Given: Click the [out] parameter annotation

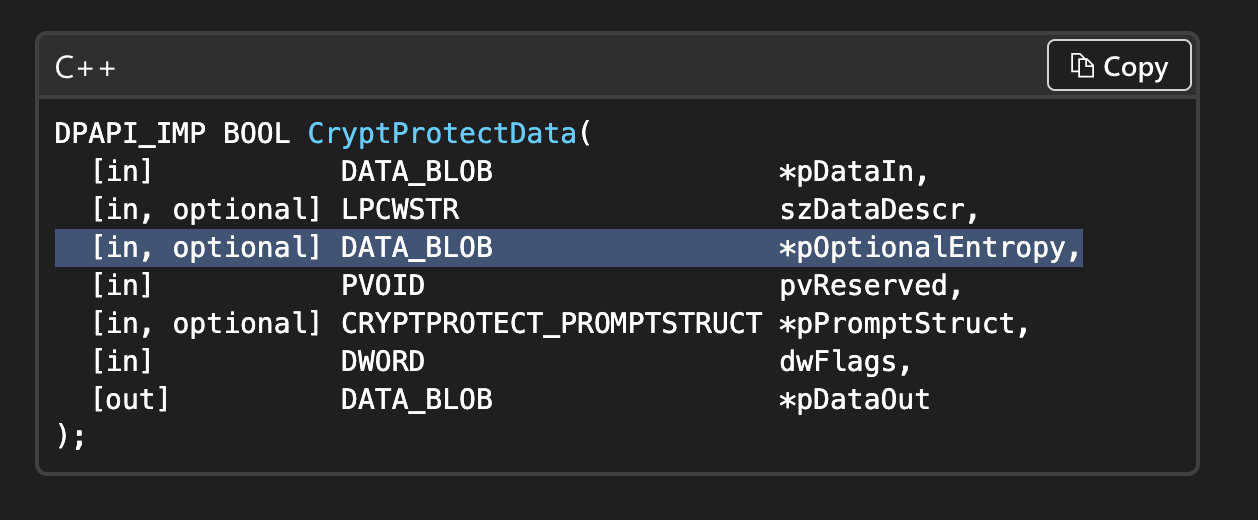Looking at the screenshot, I should [130, 400].
